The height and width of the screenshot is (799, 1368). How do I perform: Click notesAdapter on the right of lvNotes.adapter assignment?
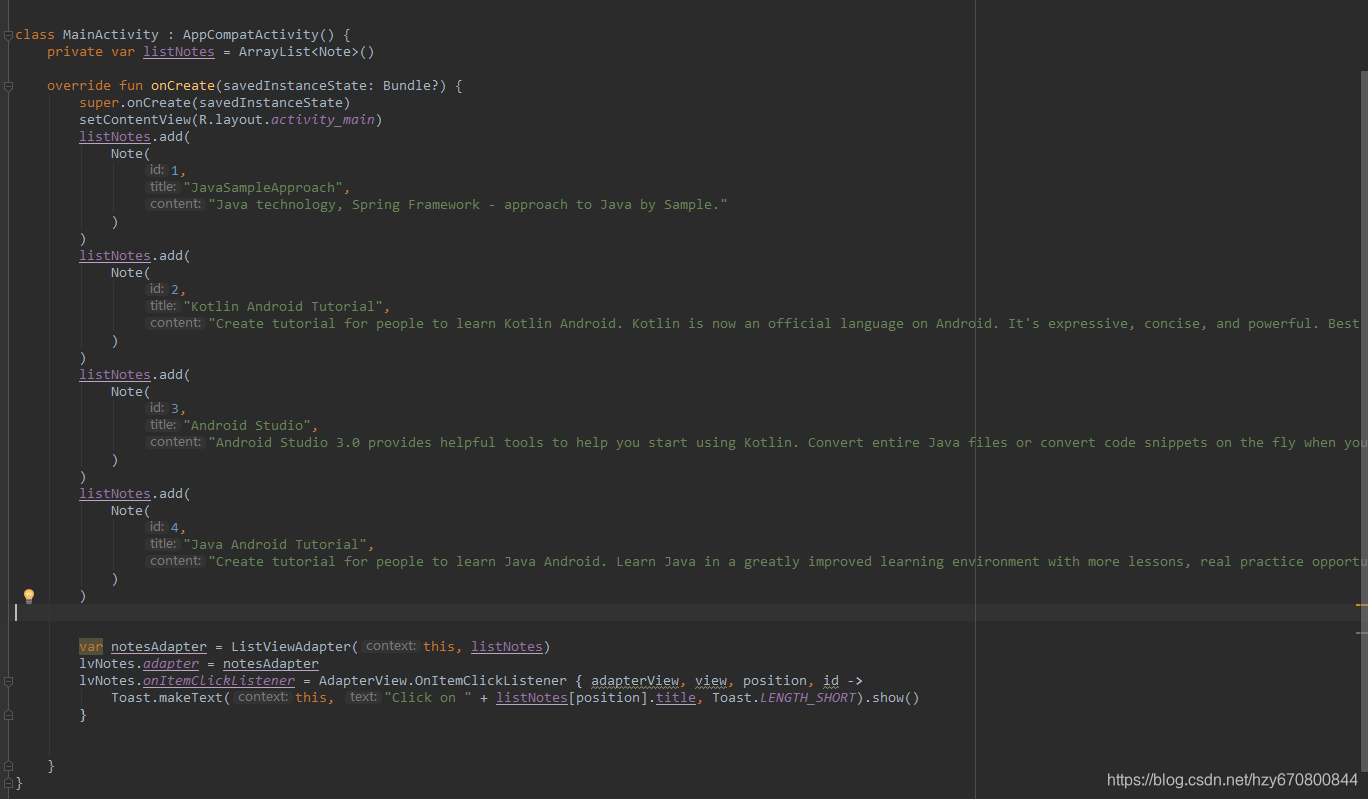coord(271,664)
